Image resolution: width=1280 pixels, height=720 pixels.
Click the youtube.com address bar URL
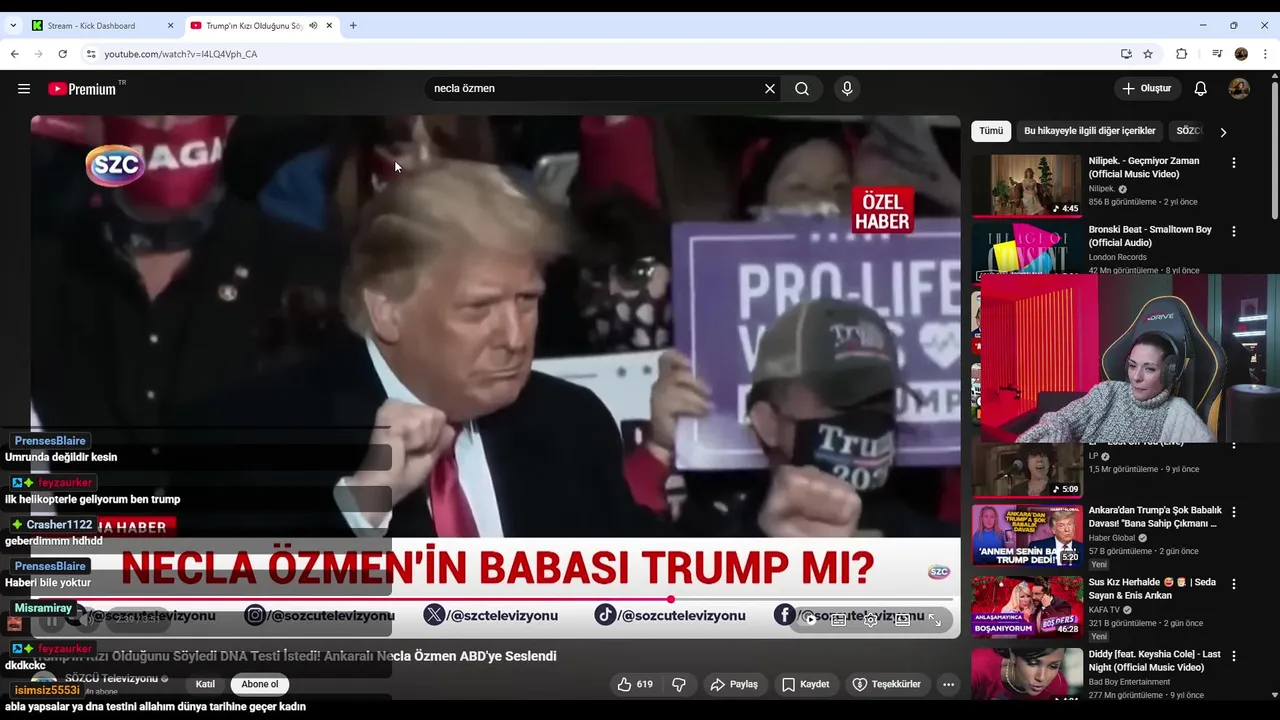pyautogui.click(x=181, y=54)
